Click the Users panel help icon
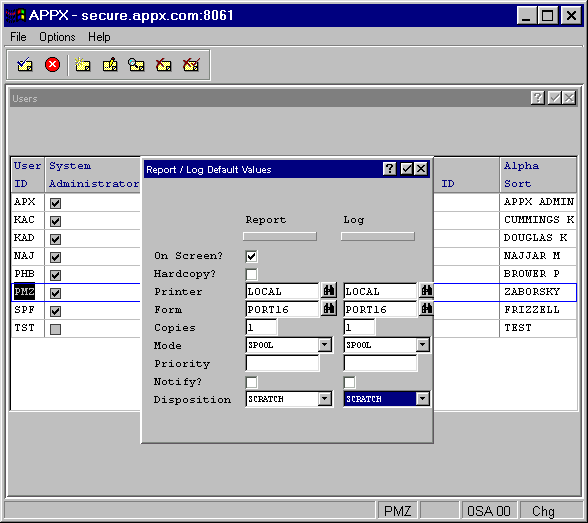The image size is (588, 523). pos(537,98)
